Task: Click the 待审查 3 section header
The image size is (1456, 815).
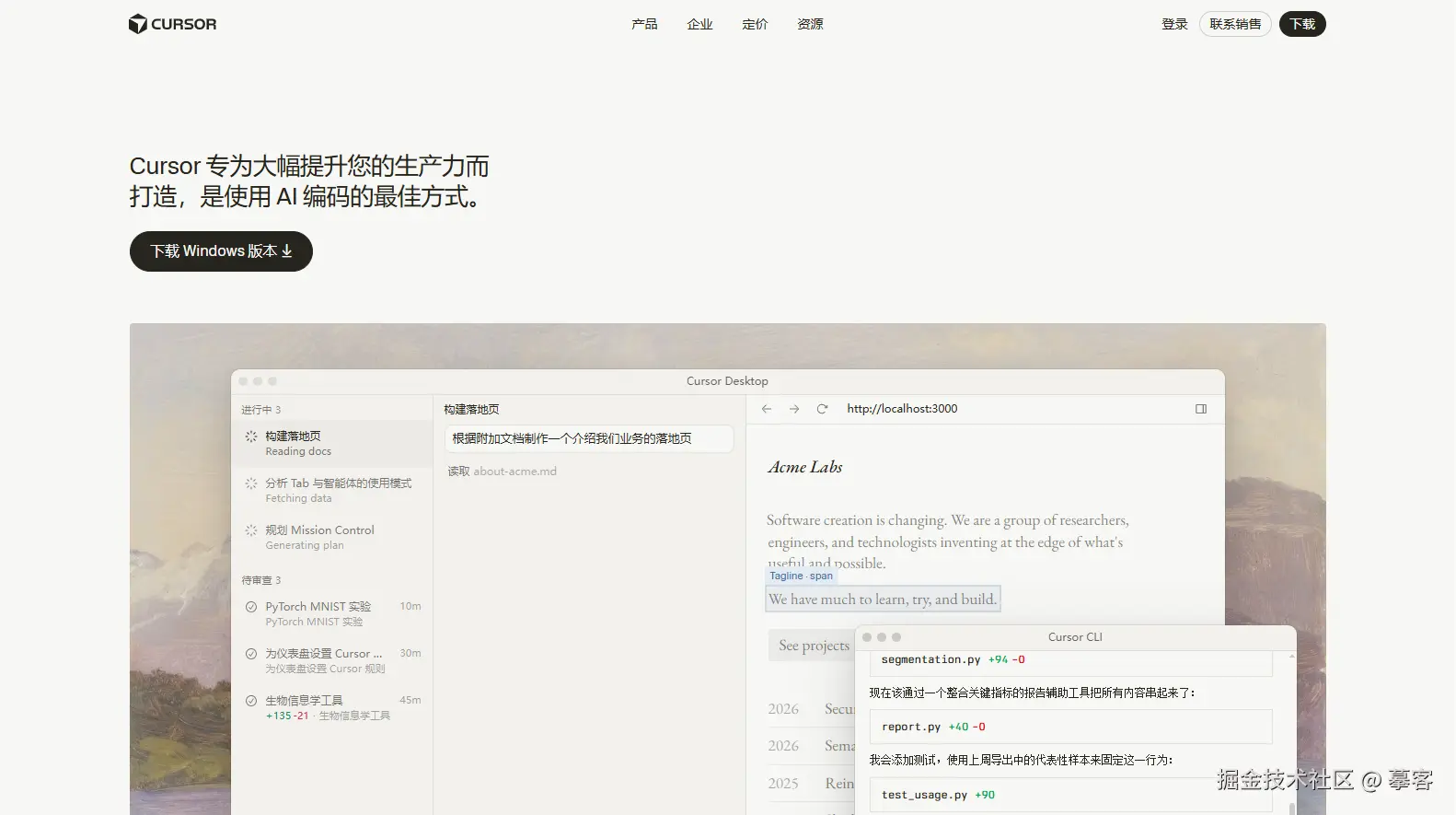Action: [261, 580]
